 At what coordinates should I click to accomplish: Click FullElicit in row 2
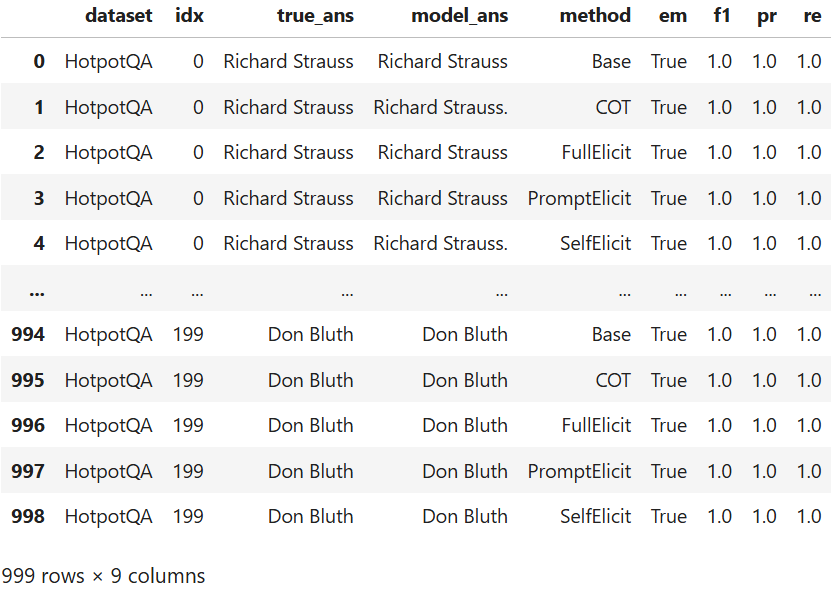596,152
